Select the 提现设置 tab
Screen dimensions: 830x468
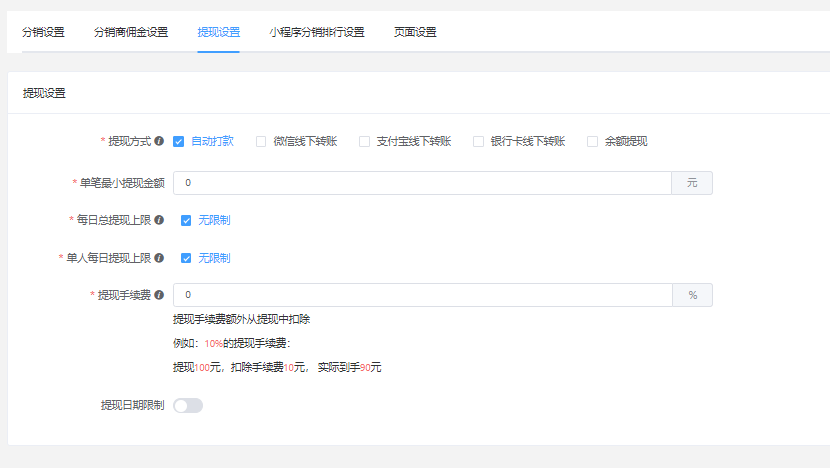219,32
